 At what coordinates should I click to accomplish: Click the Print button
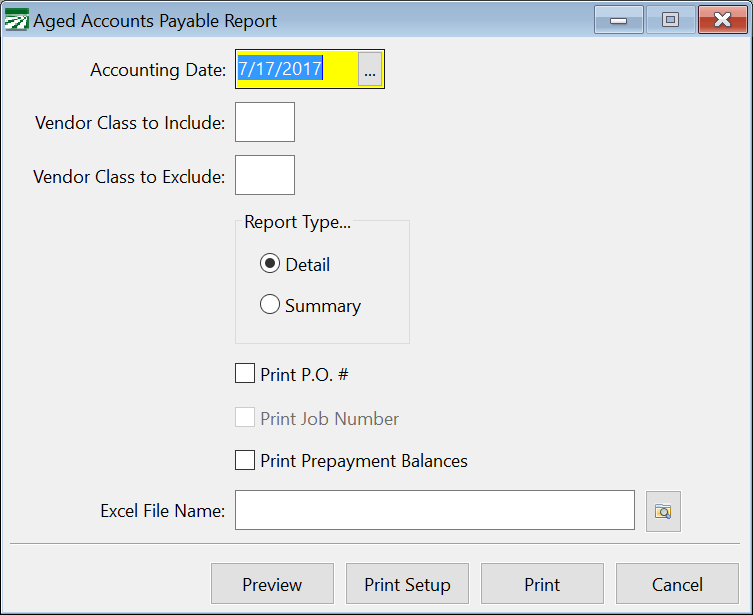point(542,584)
